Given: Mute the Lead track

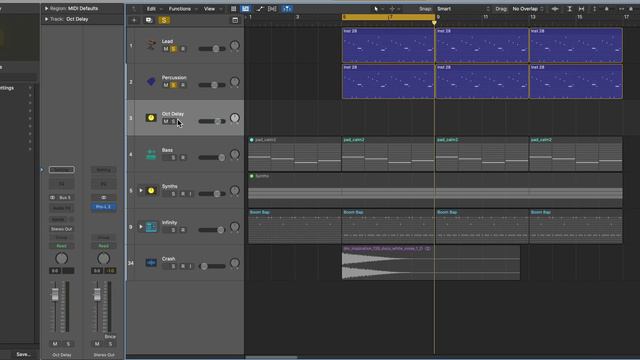Looking at the screenshot, I should coord(166,49).
